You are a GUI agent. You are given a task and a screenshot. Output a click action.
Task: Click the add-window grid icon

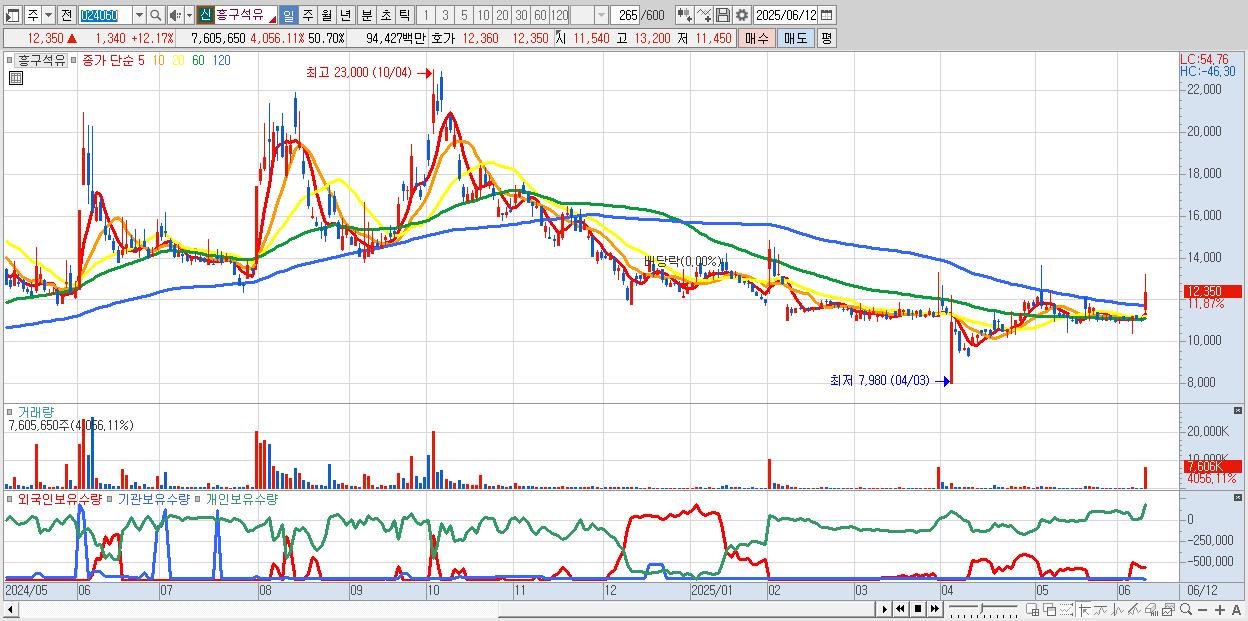click(x=1032, y=610)
